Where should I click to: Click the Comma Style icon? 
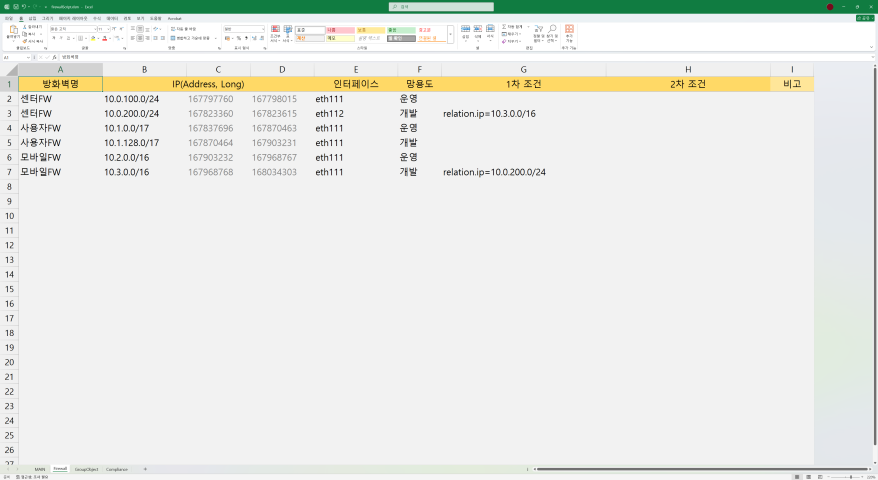pos(246,38)
